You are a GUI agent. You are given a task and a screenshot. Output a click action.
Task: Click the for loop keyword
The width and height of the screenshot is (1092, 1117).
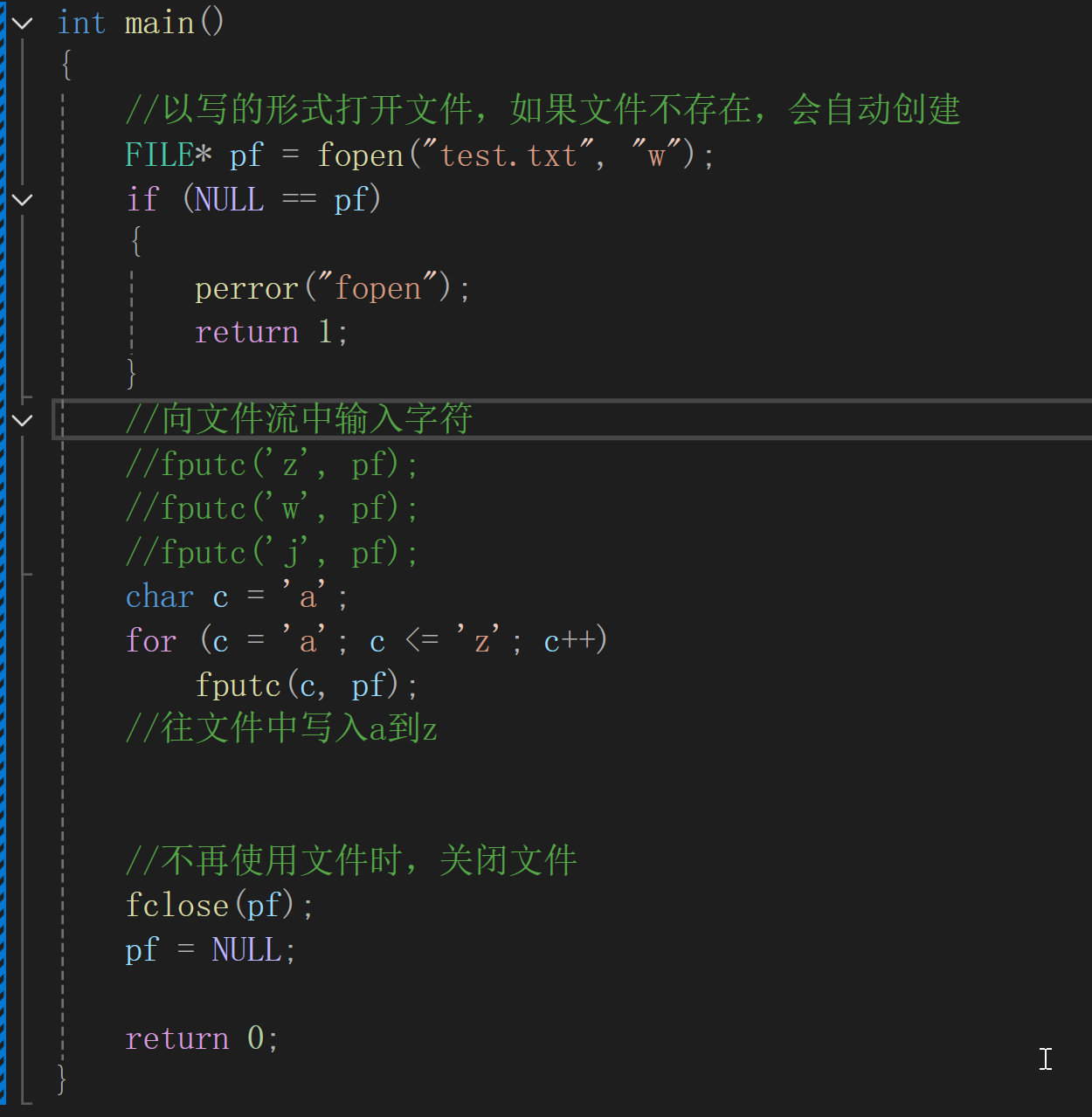[x=151, y=641]
